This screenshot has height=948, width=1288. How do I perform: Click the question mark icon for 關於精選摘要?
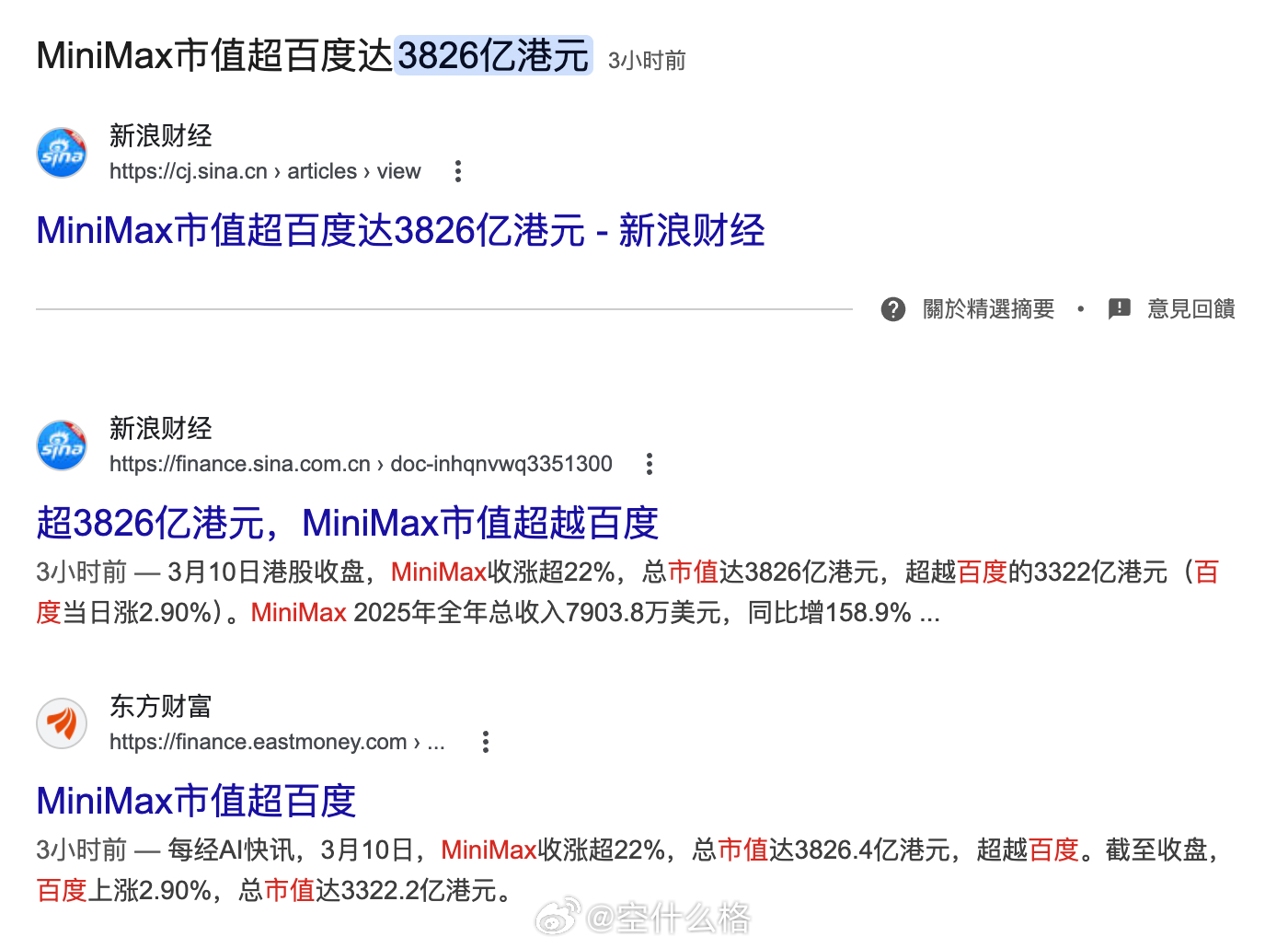tap(893, 309)
